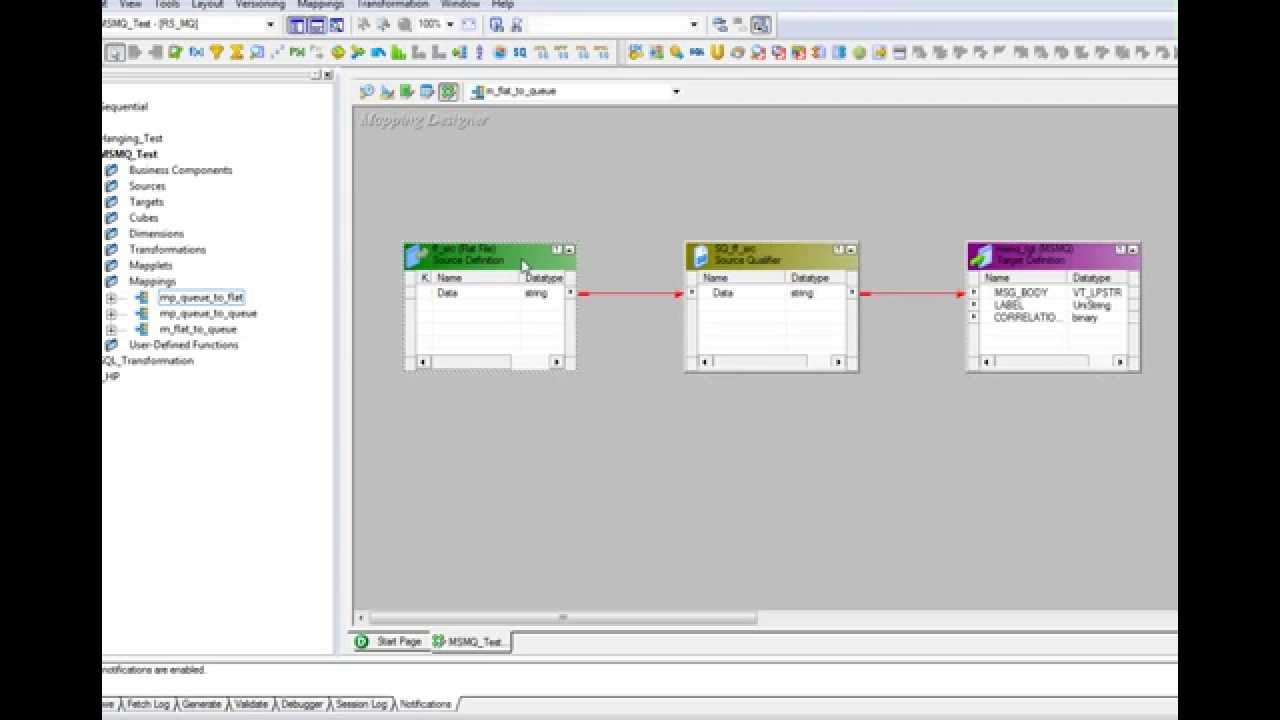Image resolution: width=1280 pixels, height=720 pixels.
Task: Click the link columns icon right of empty combo
Action: pyautogui.click(x=720, y=24)
